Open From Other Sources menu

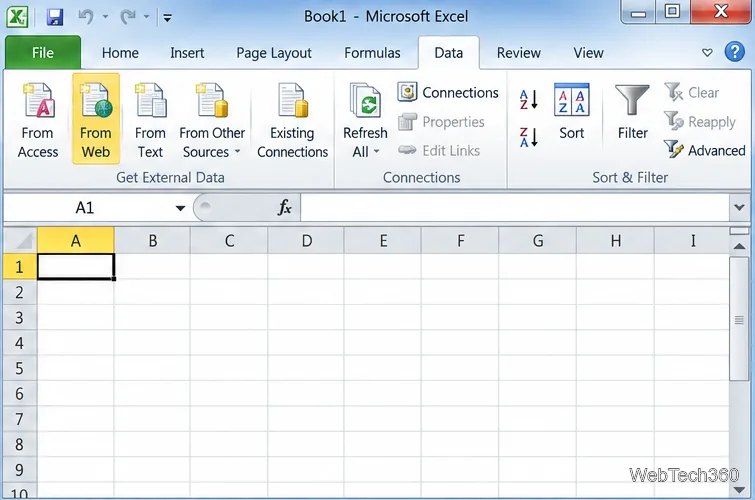pos(212,120)
